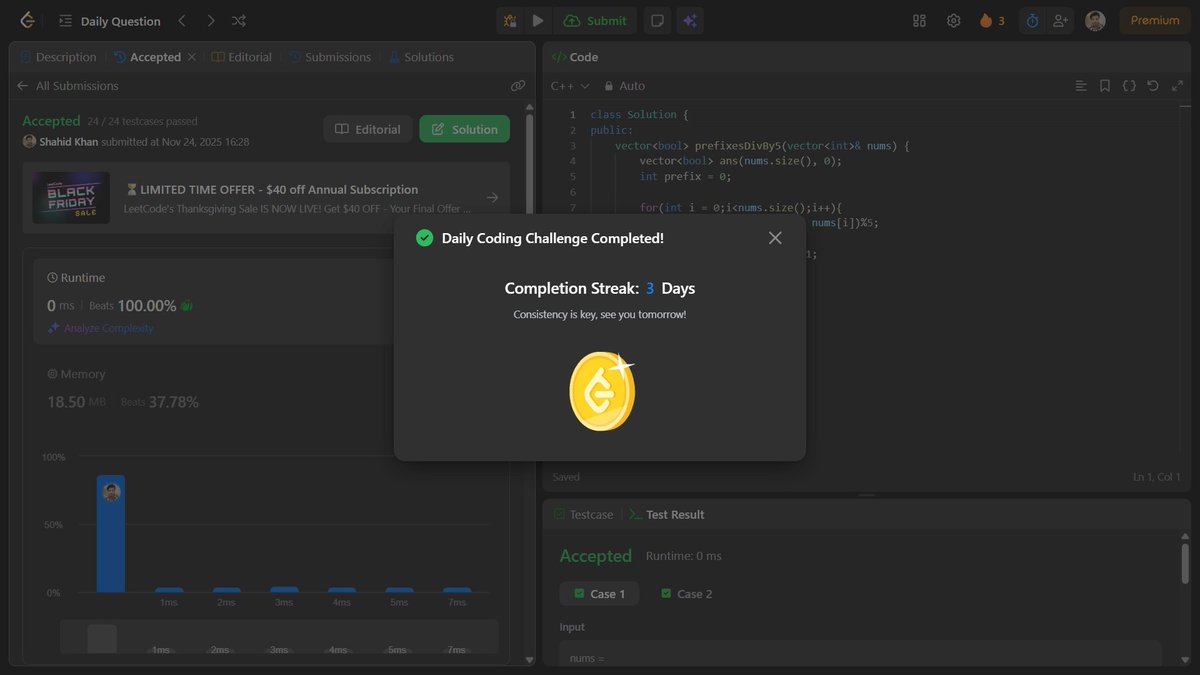Toggle fullscreen code editor icon
The width and height of the screenshot is (1200, 675).
tap(1175, 86)
